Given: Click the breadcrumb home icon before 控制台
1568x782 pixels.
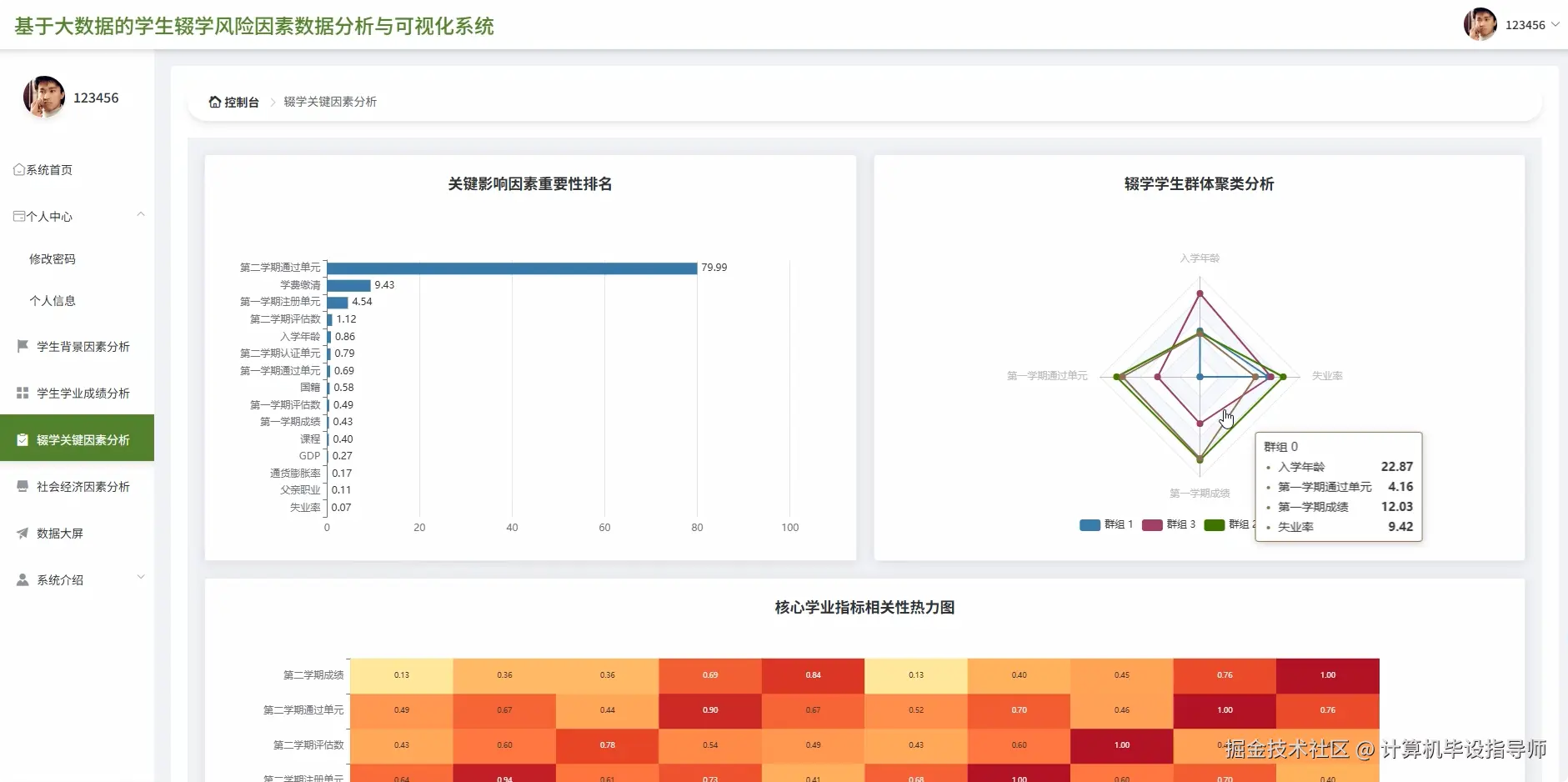Looking at the screenshot, I should coord(215,102).
